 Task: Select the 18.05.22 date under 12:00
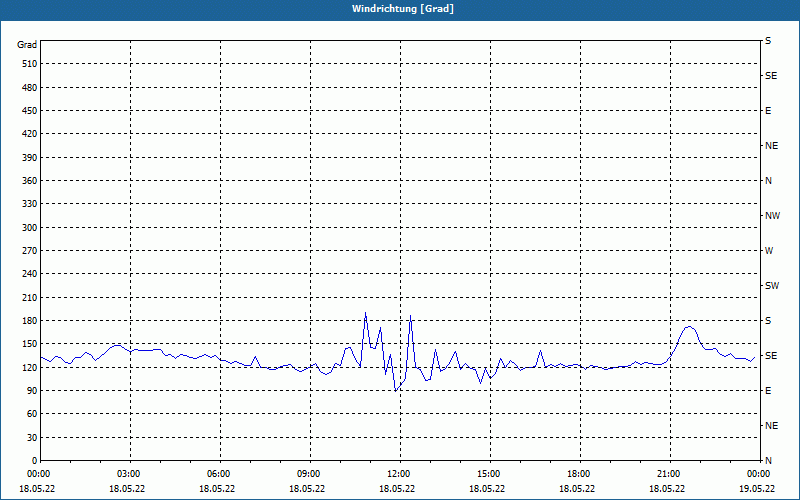pyautogui.click(x=397, y=488)
